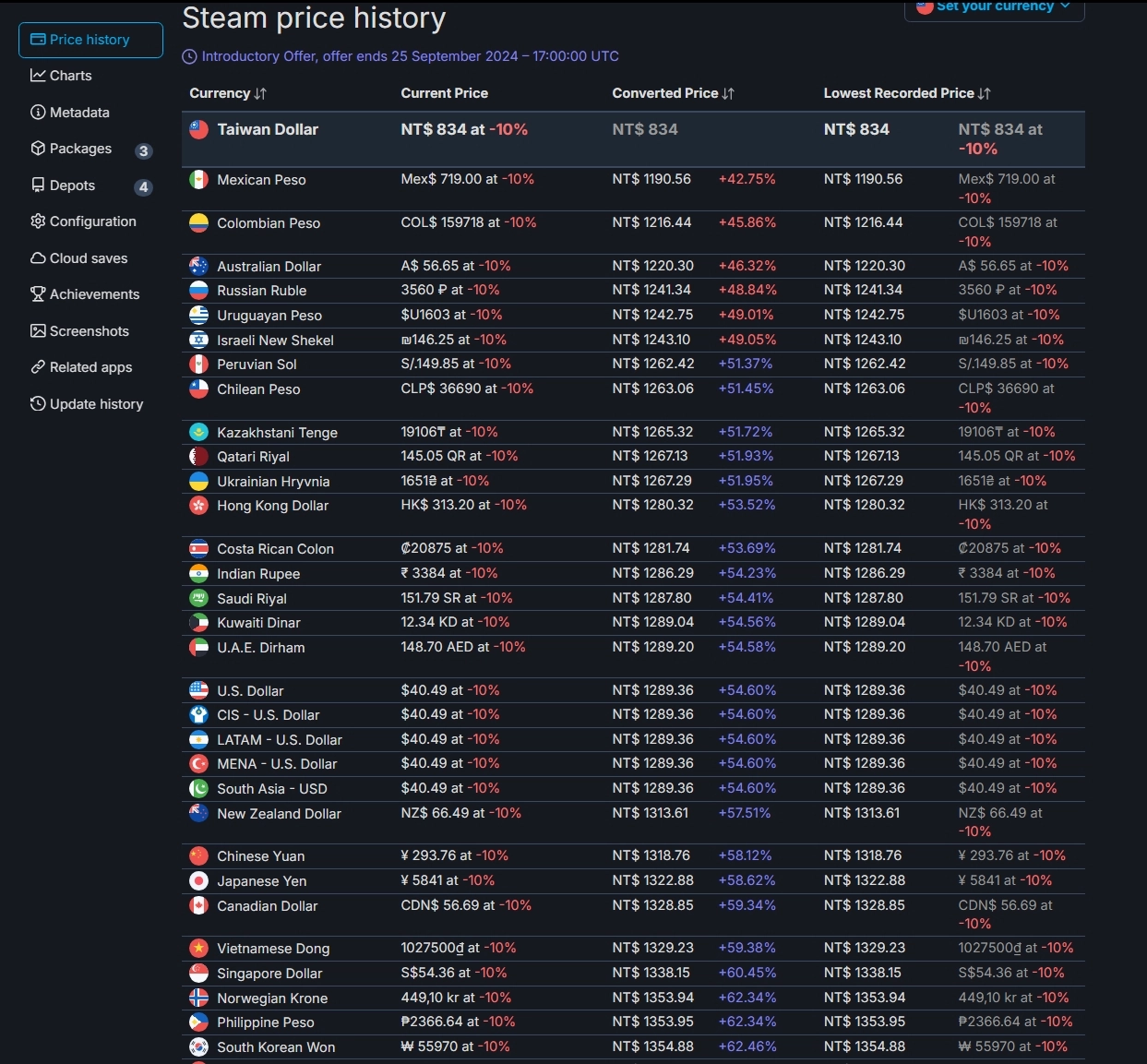
Task: Click the Packages box icon
Action: tap(38, 149)
